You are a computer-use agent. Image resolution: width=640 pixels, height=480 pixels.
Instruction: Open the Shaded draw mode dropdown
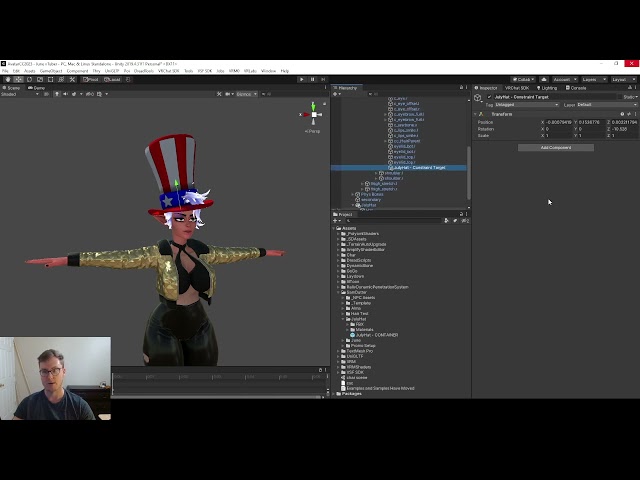click(20, 94)
